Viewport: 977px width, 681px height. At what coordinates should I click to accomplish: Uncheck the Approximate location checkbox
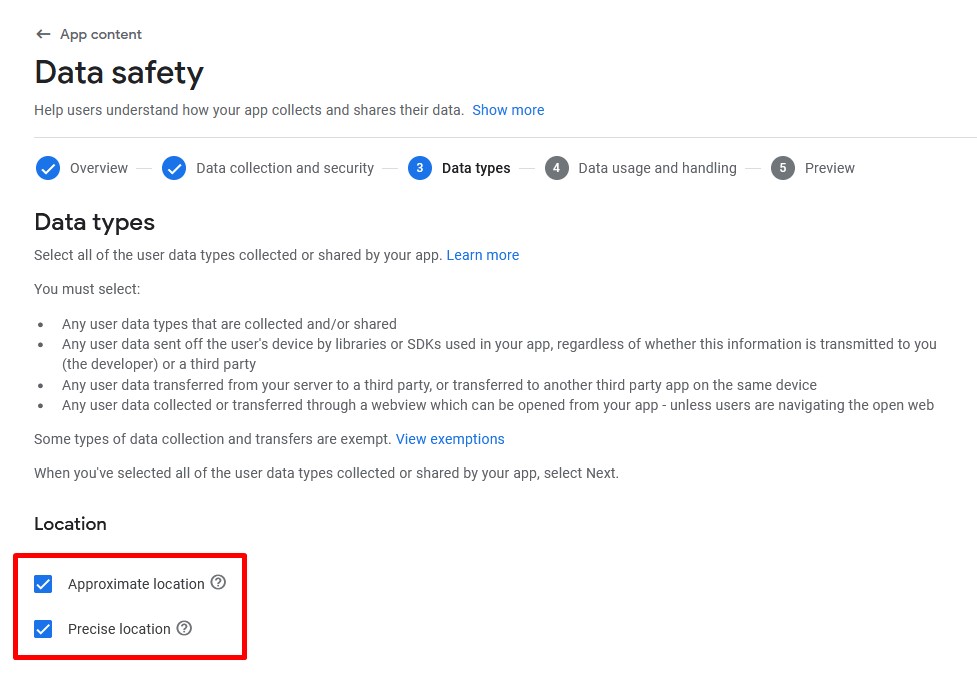click(43, 584)
